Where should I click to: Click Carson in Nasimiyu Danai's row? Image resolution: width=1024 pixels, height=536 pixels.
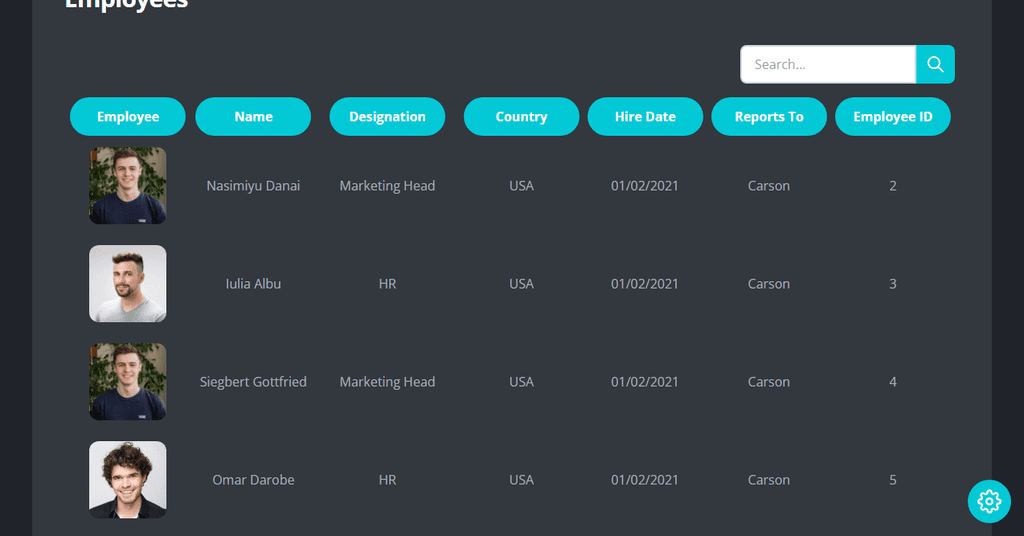pyautogui.click(x=769, y=186)
